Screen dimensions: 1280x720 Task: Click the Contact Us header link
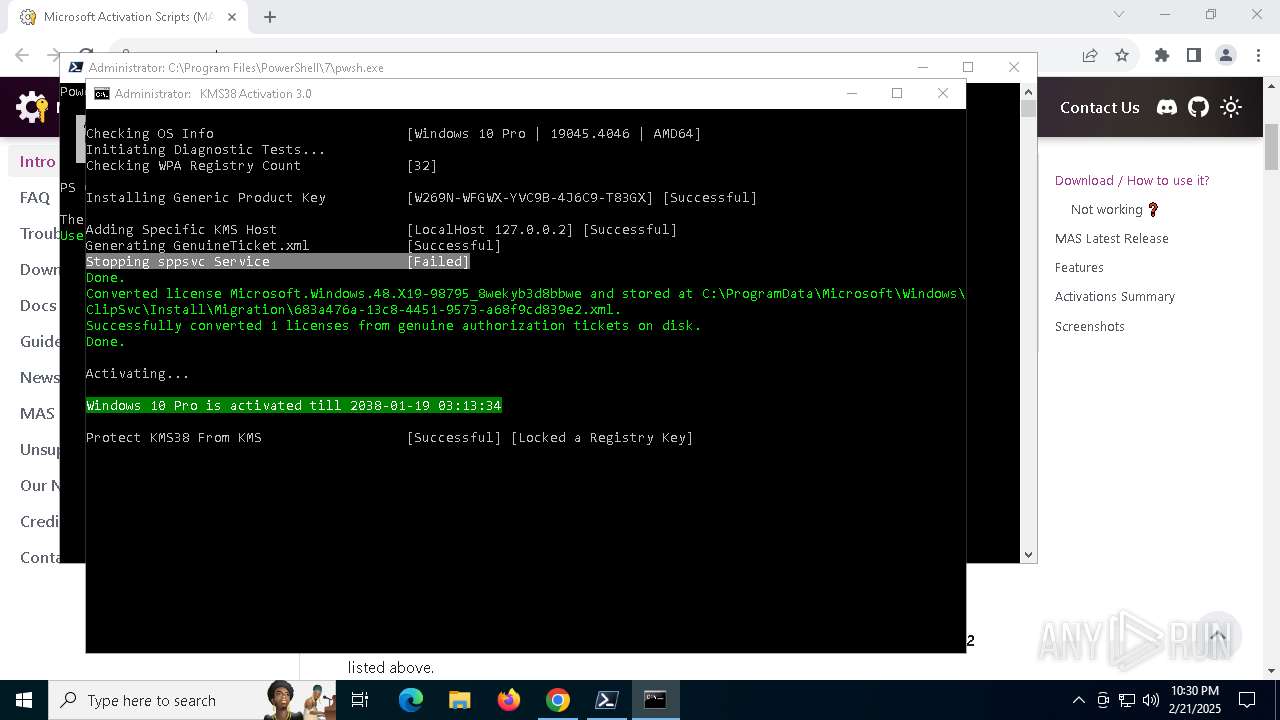coord(1099,107)
